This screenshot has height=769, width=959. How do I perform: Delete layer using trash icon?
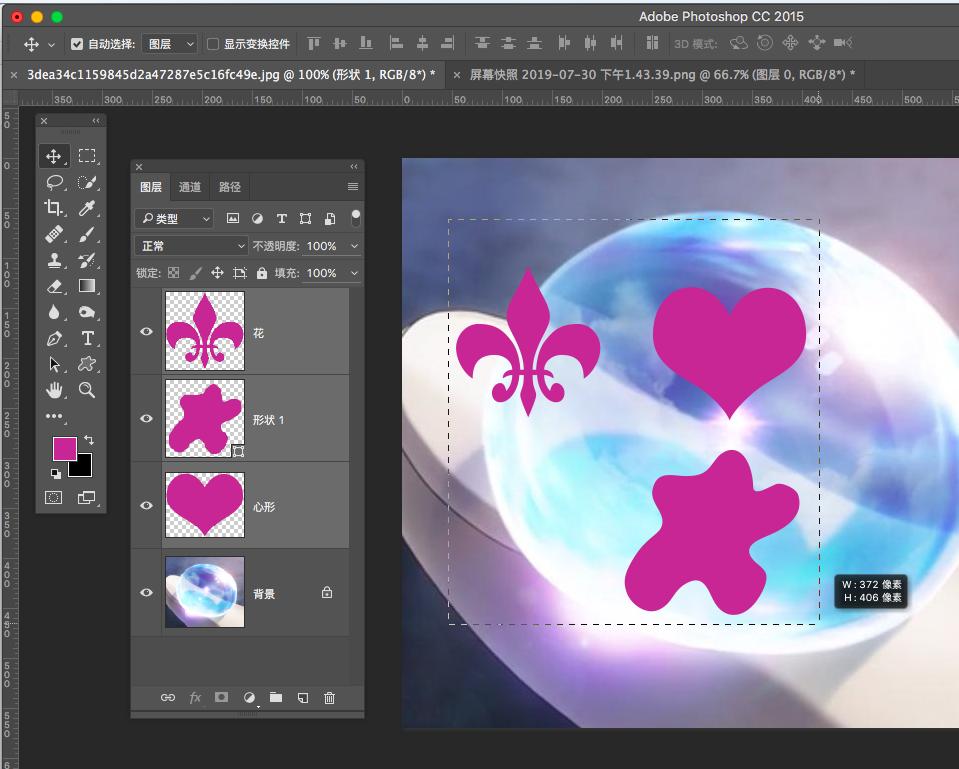(x=330, y=698)
